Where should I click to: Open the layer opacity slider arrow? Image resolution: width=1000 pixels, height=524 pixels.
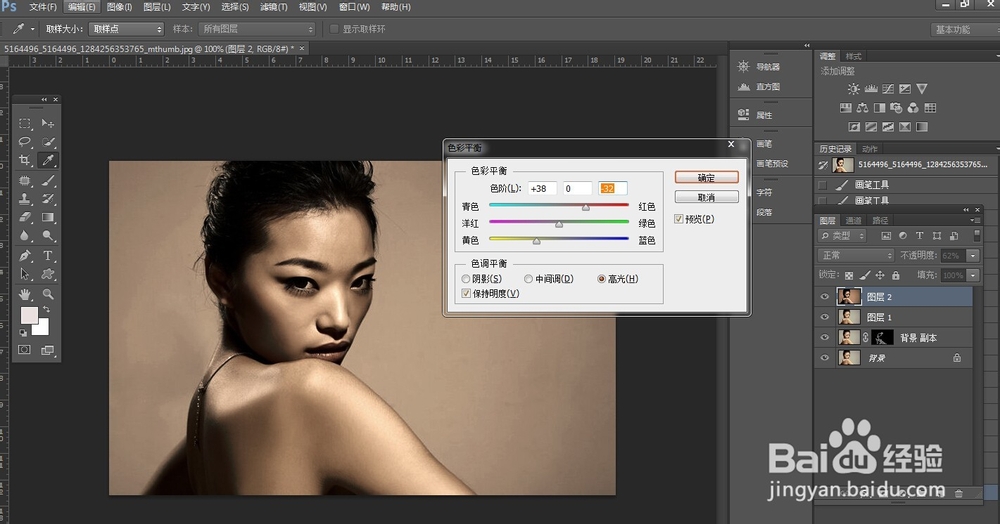tap(973, 256)
